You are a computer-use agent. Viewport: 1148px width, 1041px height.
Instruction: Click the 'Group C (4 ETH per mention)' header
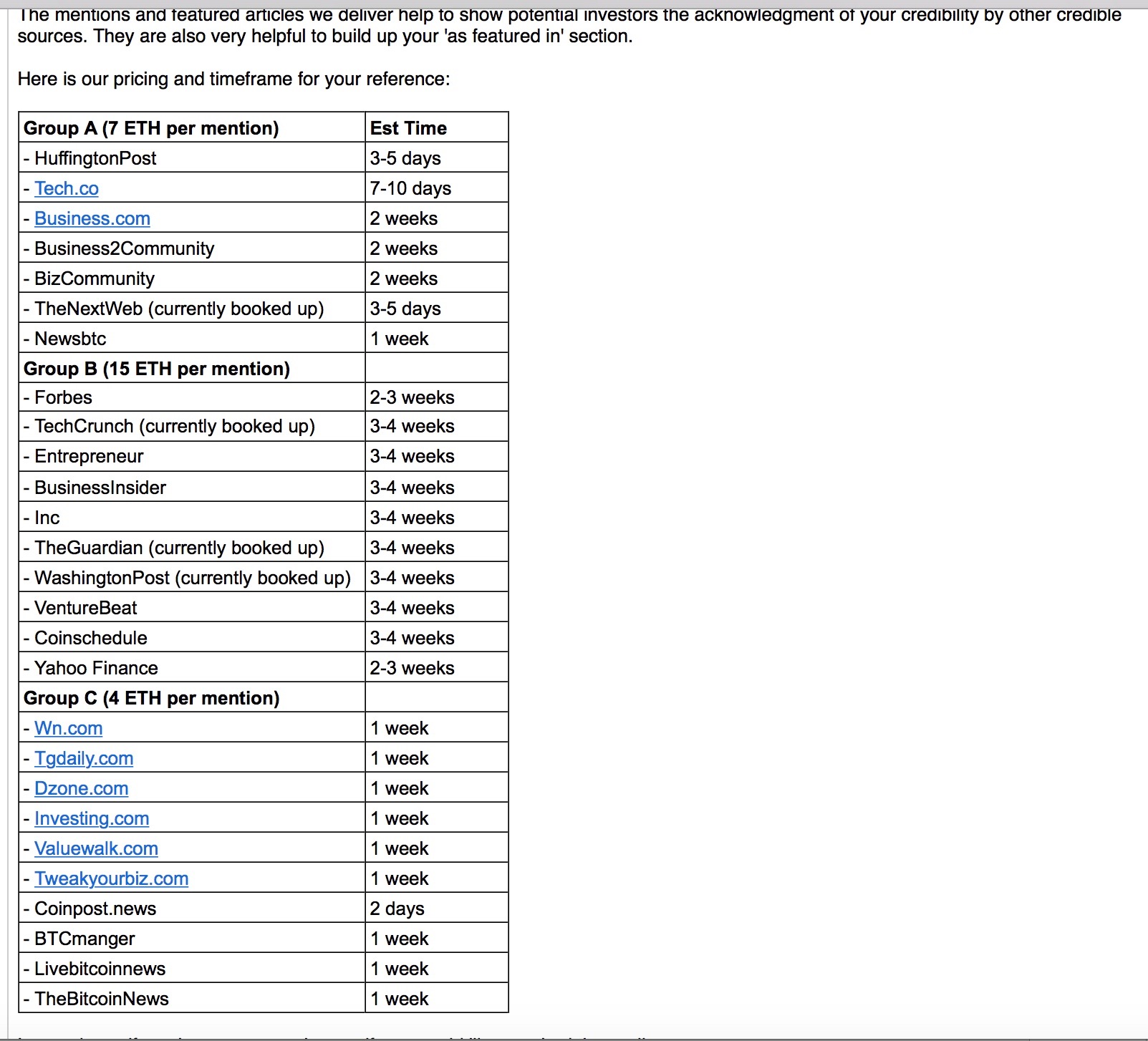tap(152, 698)
